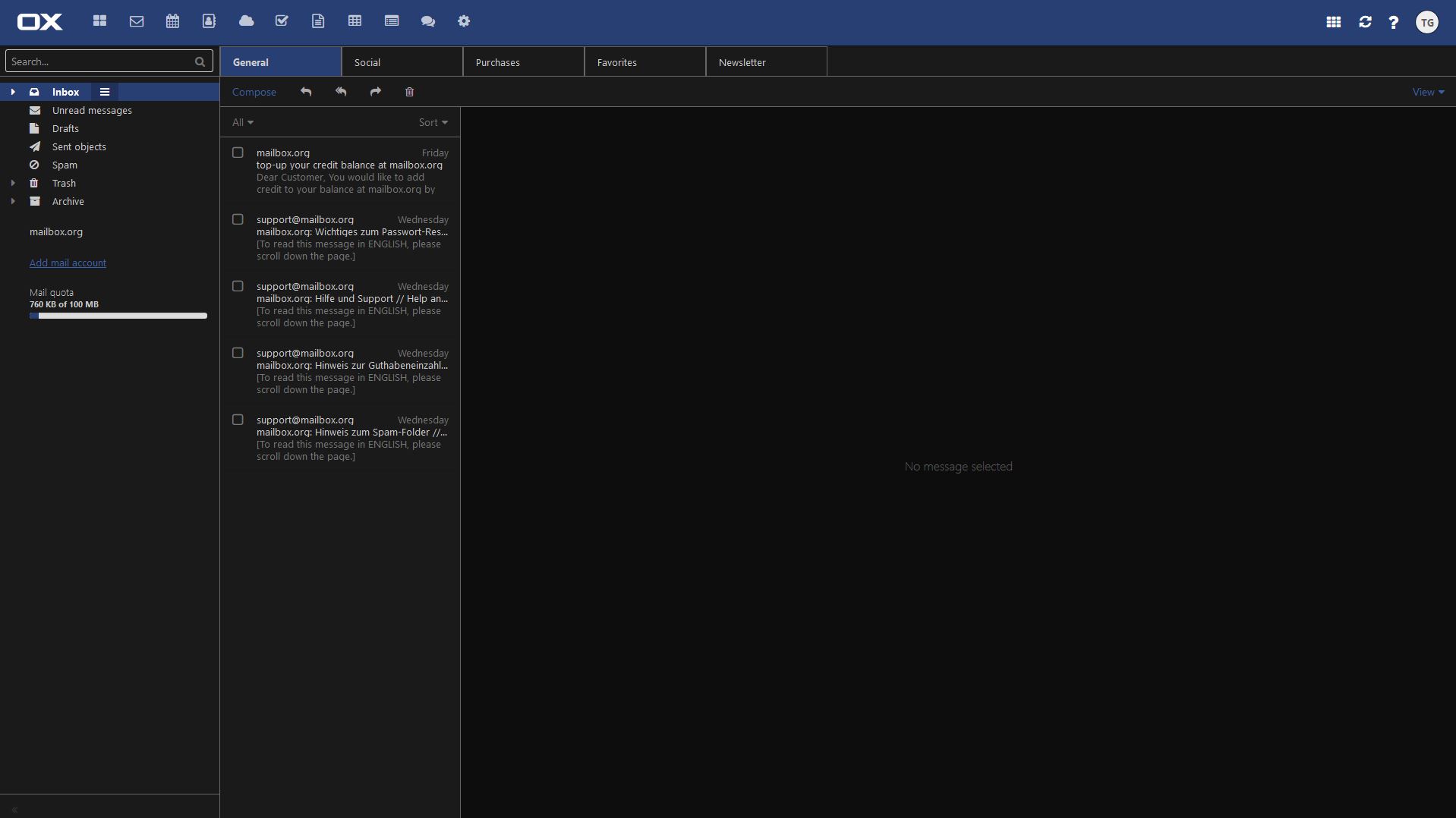This screenshot has height=818, width=1456.
Task: Delete using the trash toolbar icon
Action: click(x=409, y=91)
